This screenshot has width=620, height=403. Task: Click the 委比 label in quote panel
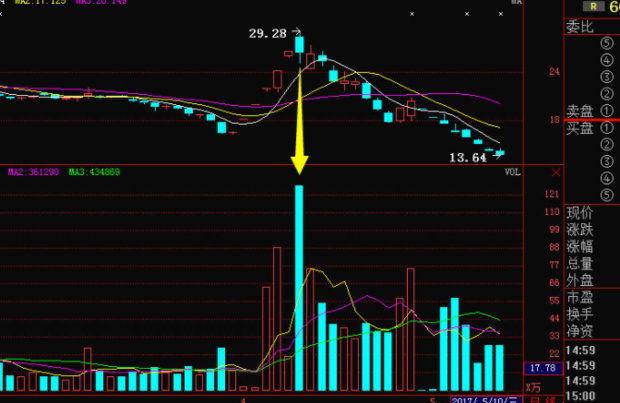pyautogui.click(x=580, y=26)
